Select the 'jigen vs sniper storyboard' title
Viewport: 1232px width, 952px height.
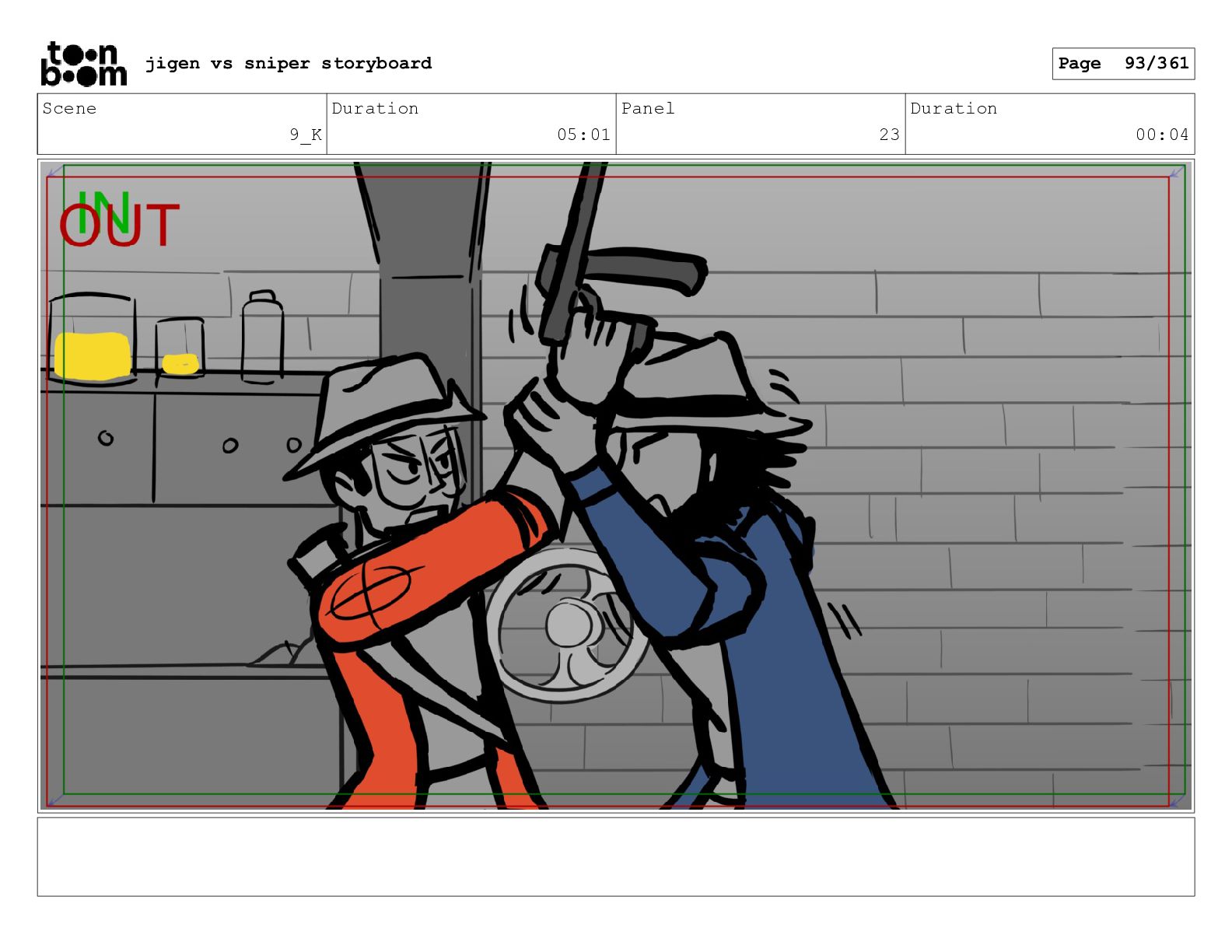(x=289, y=63)
